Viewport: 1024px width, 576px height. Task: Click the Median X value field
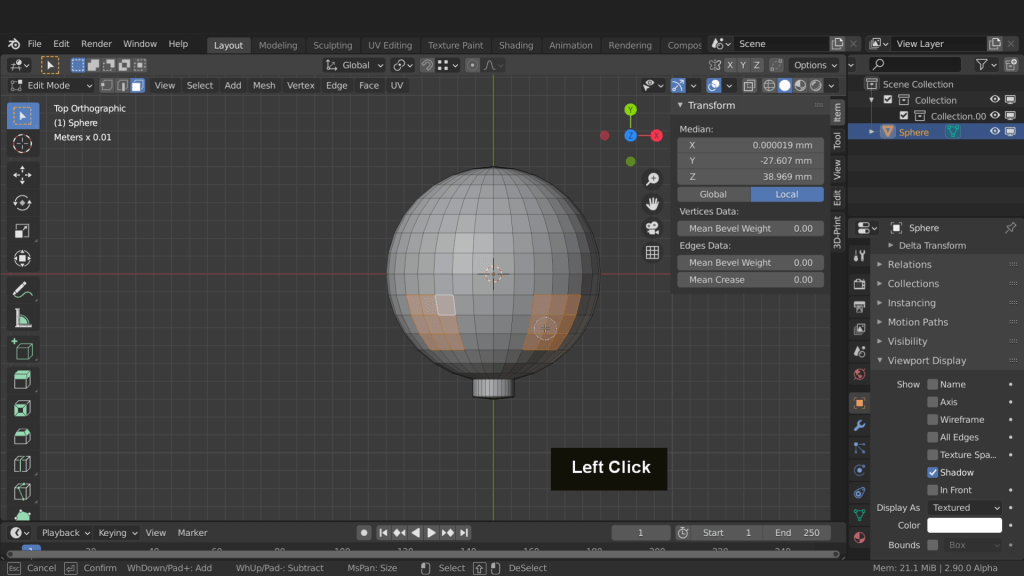[750, 145]
